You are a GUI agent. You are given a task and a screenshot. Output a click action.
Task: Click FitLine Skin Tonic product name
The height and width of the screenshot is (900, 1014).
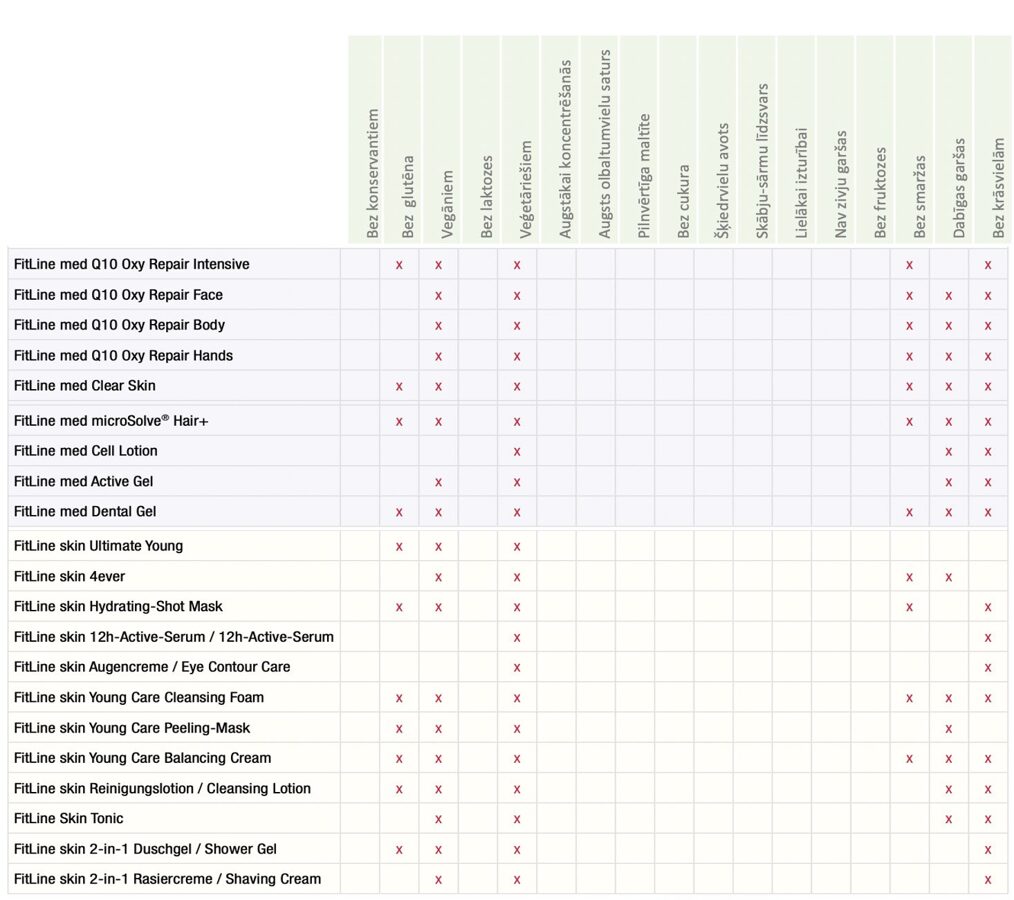[69, 819]
